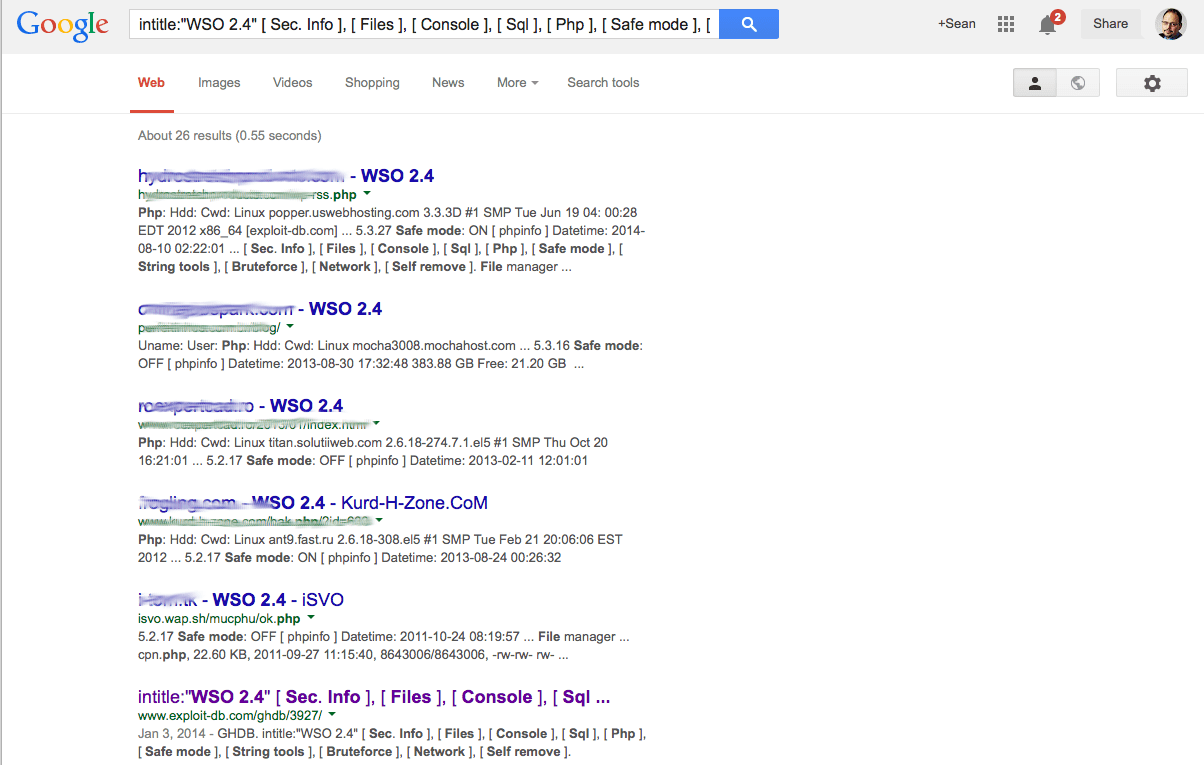This screenshot has width=1204, height=765.
Task: Expand arrow beside exploit-db.com/ghdb/3927/ URL
Action: pyautogui.click(x=332, y=715)
